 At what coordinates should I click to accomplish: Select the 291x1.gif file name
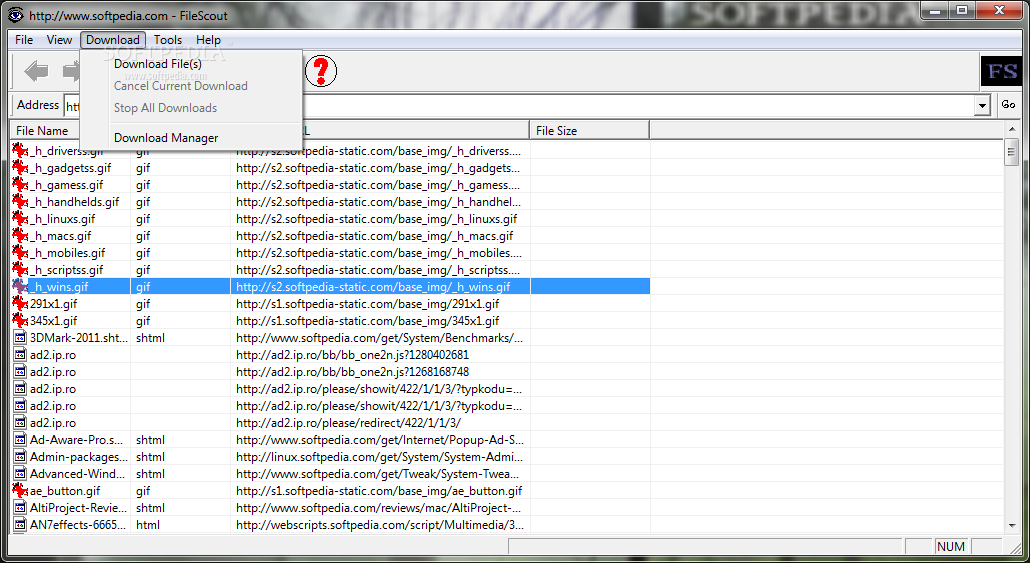pyautogui.click(x=53, y=304)
